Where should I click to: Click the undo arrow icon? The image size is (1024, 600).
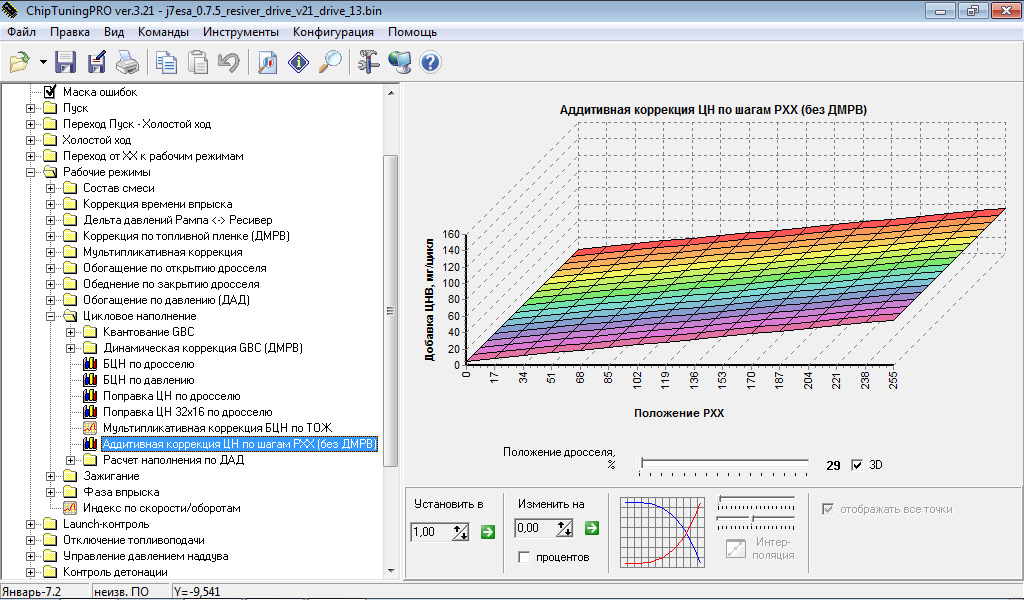coord(229,63)
